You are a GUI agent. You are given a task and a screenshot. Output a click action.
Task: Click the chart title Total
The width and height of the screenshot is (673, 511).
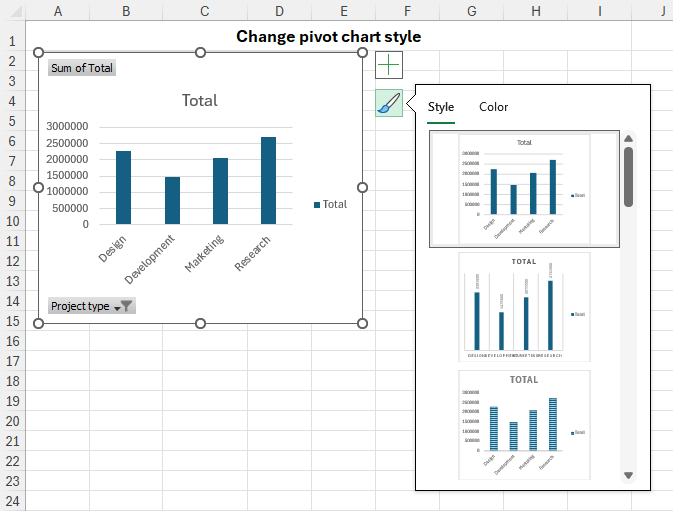pyautogui.click(x=200, y=100)
